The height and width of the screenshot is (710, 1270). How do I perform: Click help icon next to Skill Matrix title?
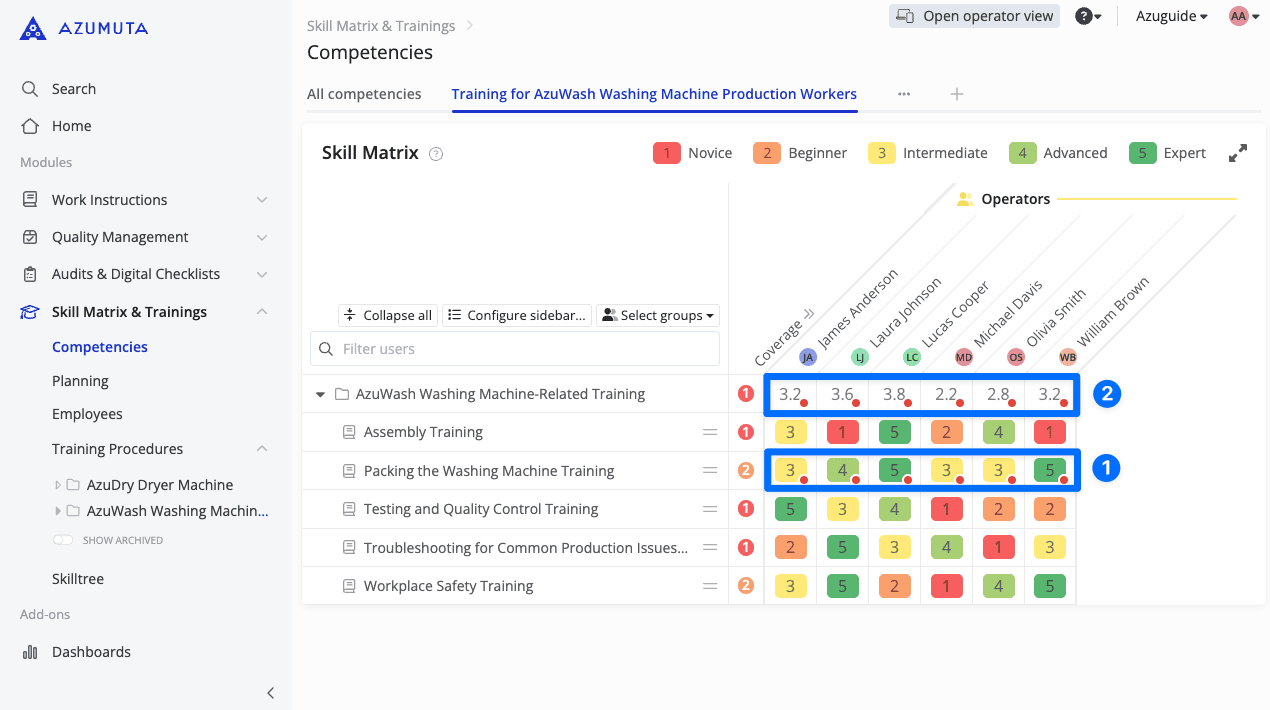coord(435,154)
